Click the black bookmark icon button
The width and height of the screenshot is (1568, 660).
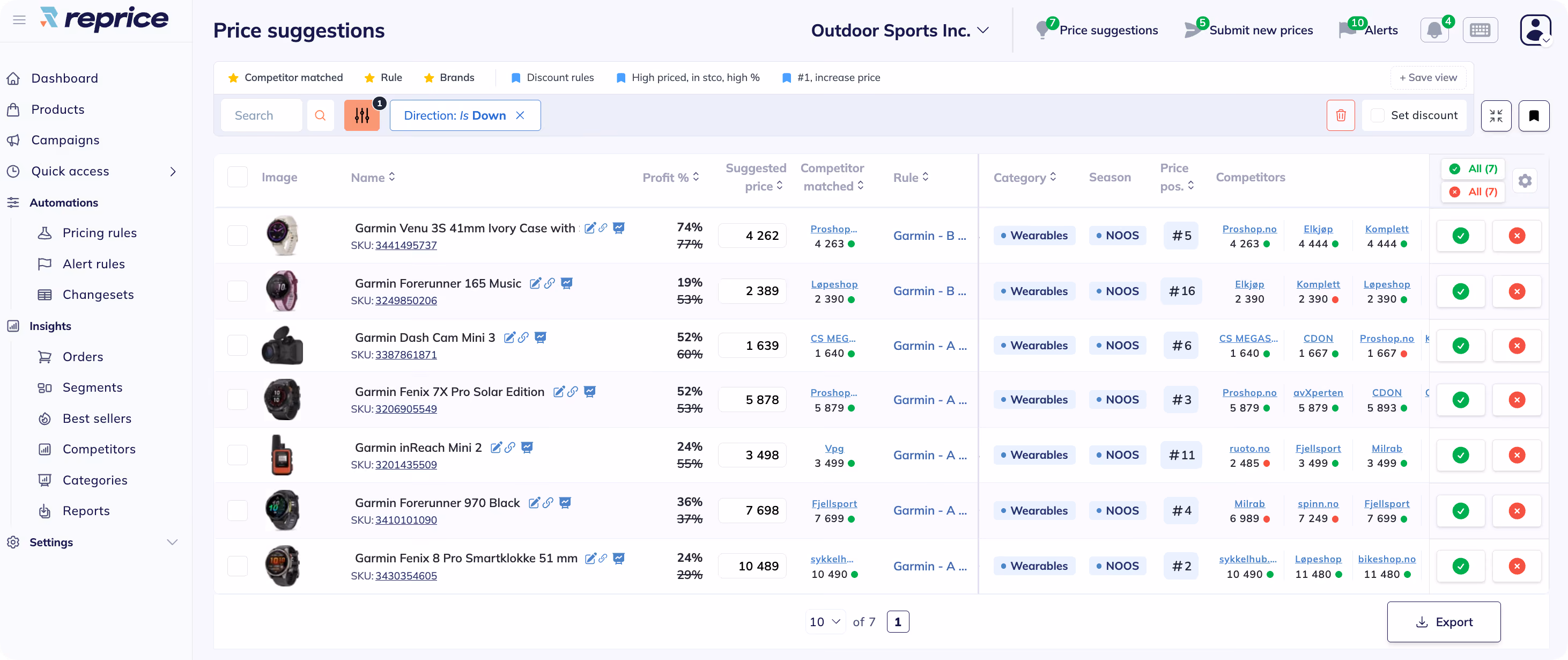click(1533, 116)
